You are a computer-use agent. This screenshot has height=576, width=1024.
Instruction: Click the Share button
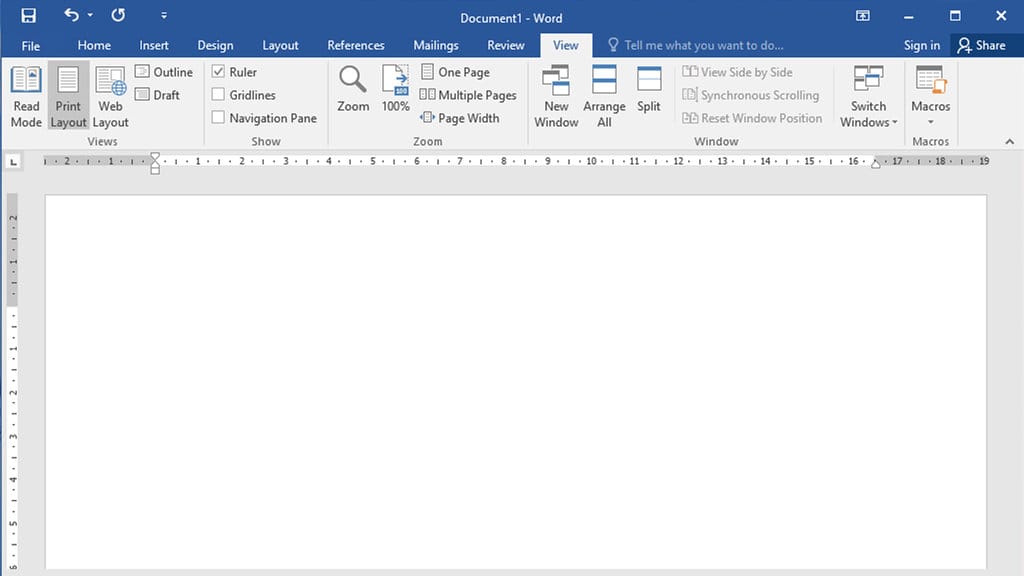[984, 45]
